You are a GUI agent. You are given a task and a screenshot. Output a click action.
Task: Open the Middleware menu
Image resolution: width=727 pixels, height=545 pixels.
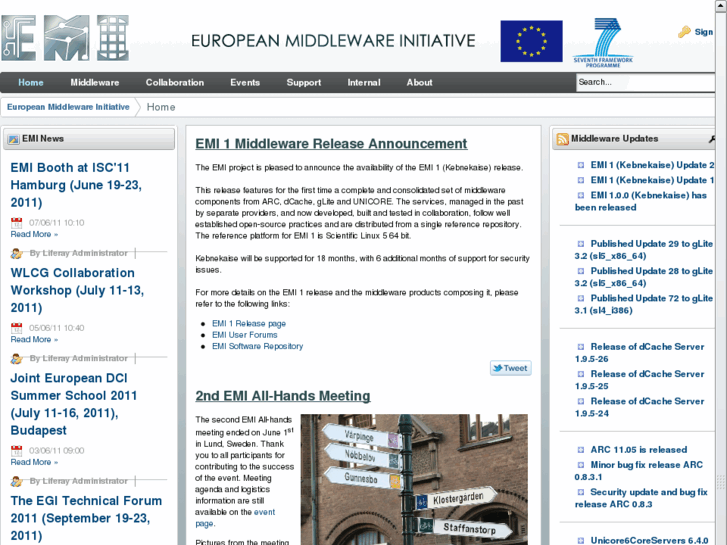pyautogui.click(x=95, y=83)
